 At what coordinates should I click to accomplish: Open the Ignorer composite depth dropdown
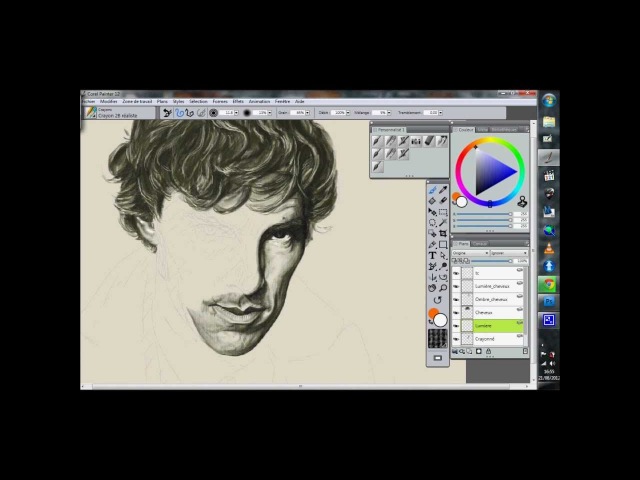pyautogui.click(x=509, y=253)
